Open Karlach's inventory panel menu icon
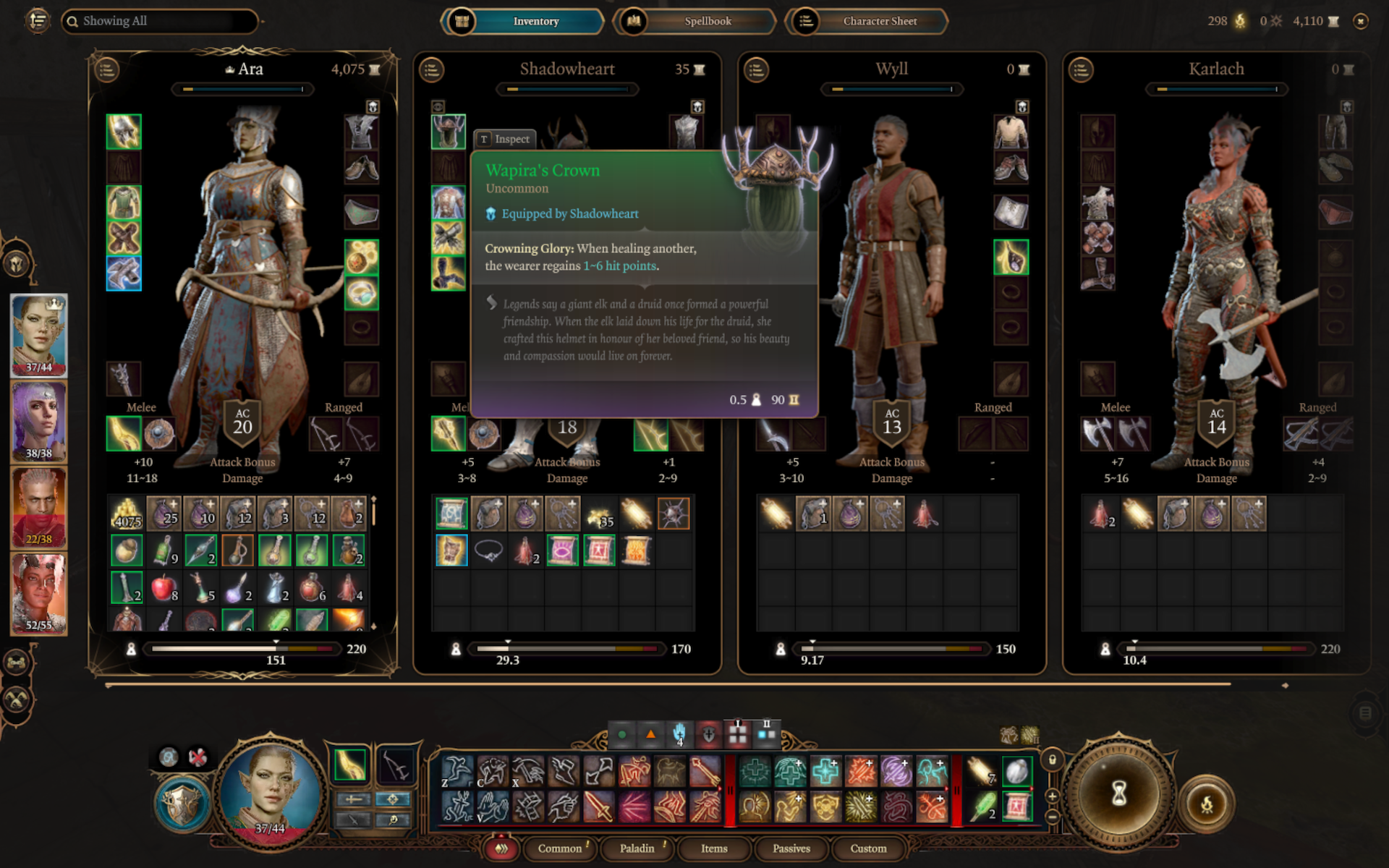 pos(1082,70)
